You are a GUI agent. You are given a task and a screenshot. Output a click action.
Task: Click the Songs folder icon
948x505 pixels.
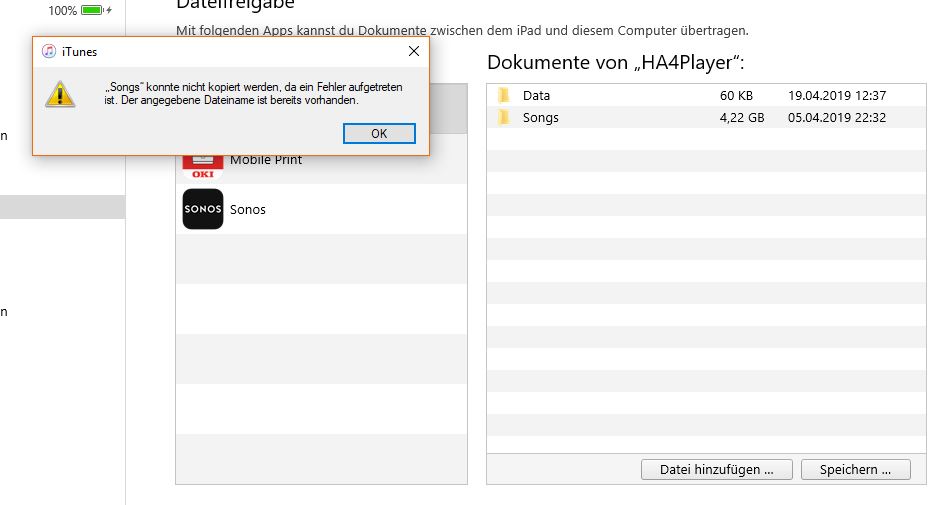coord(504,118)
